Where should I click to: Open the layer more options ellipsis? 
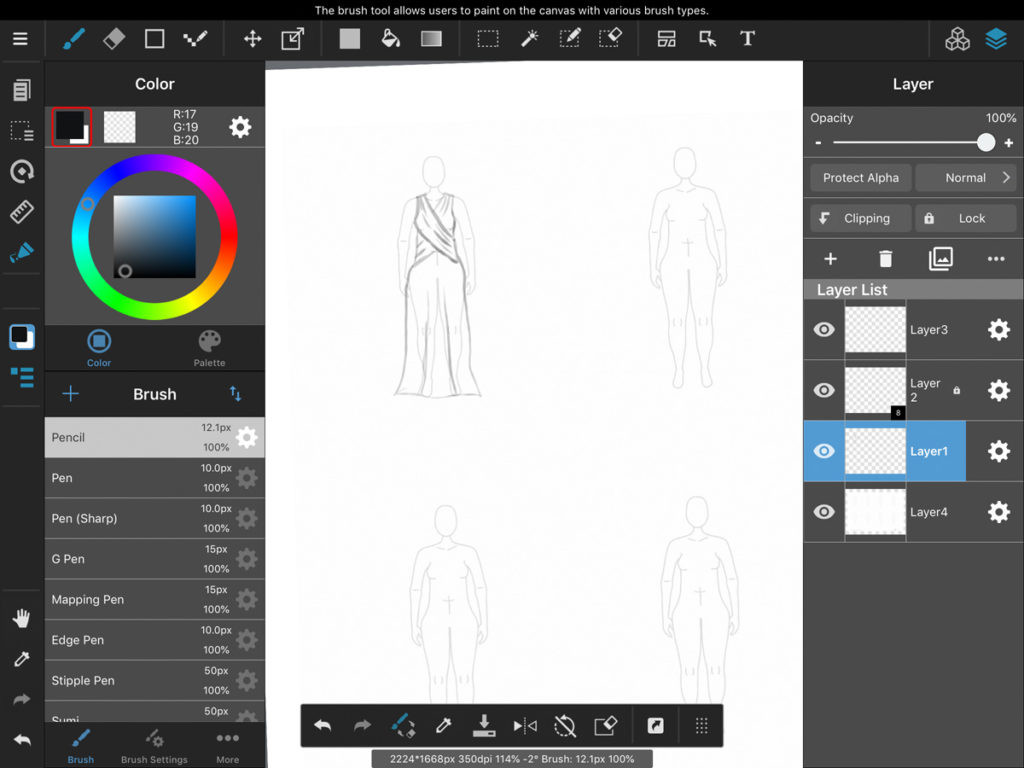pos(996,259)
